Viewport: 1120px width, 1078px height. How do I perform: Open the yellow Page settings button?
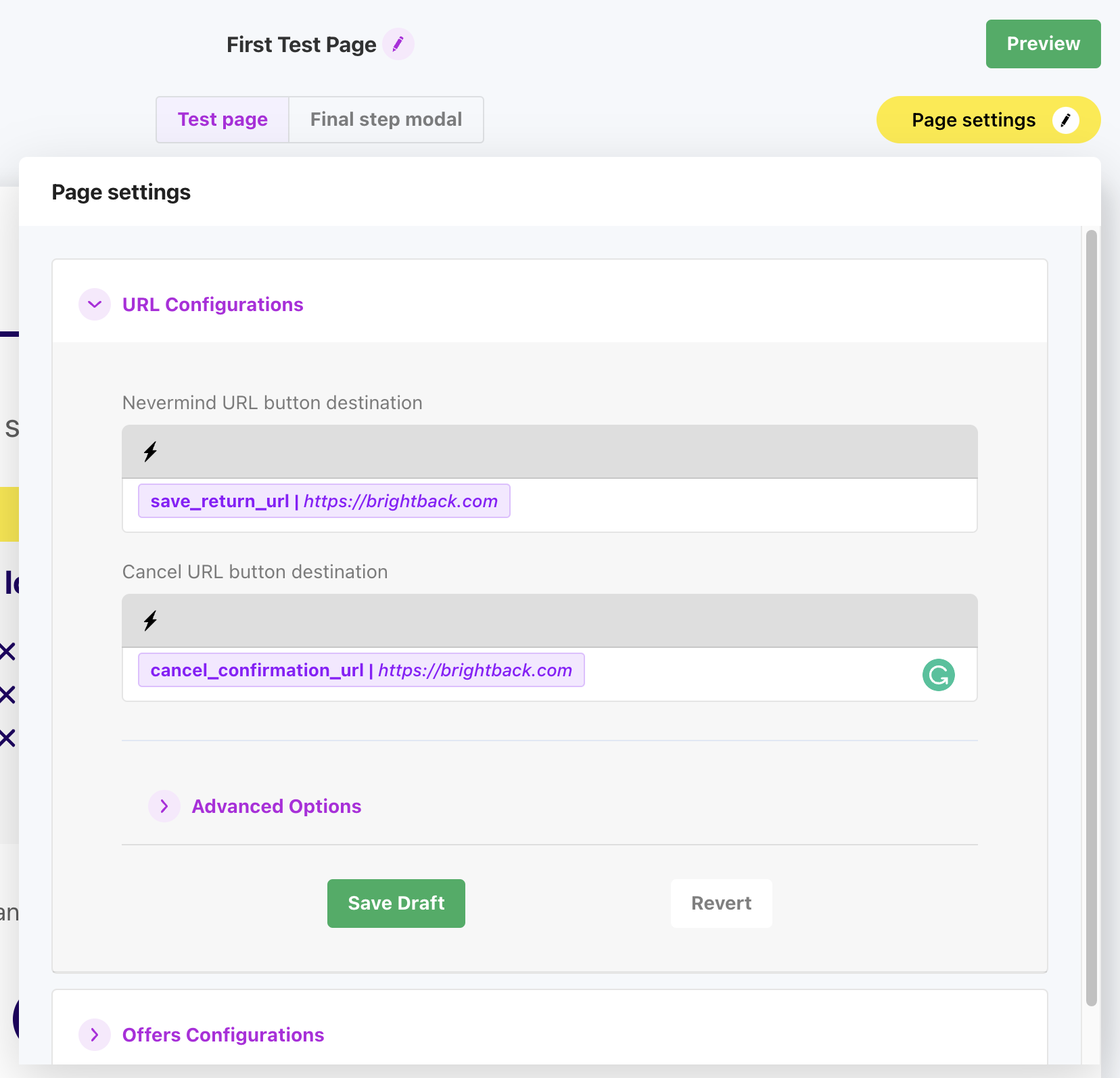coord(973,120)
